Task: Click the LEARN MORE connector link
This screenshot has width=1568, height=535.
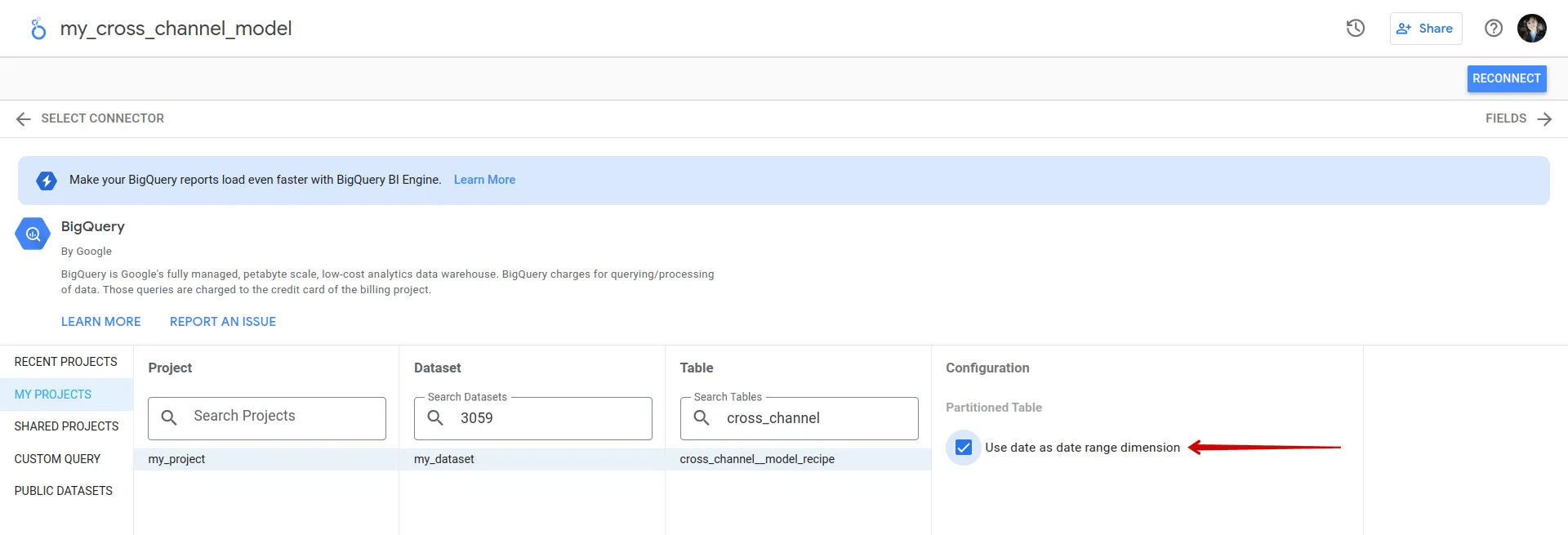Action: tap(101, 322)
